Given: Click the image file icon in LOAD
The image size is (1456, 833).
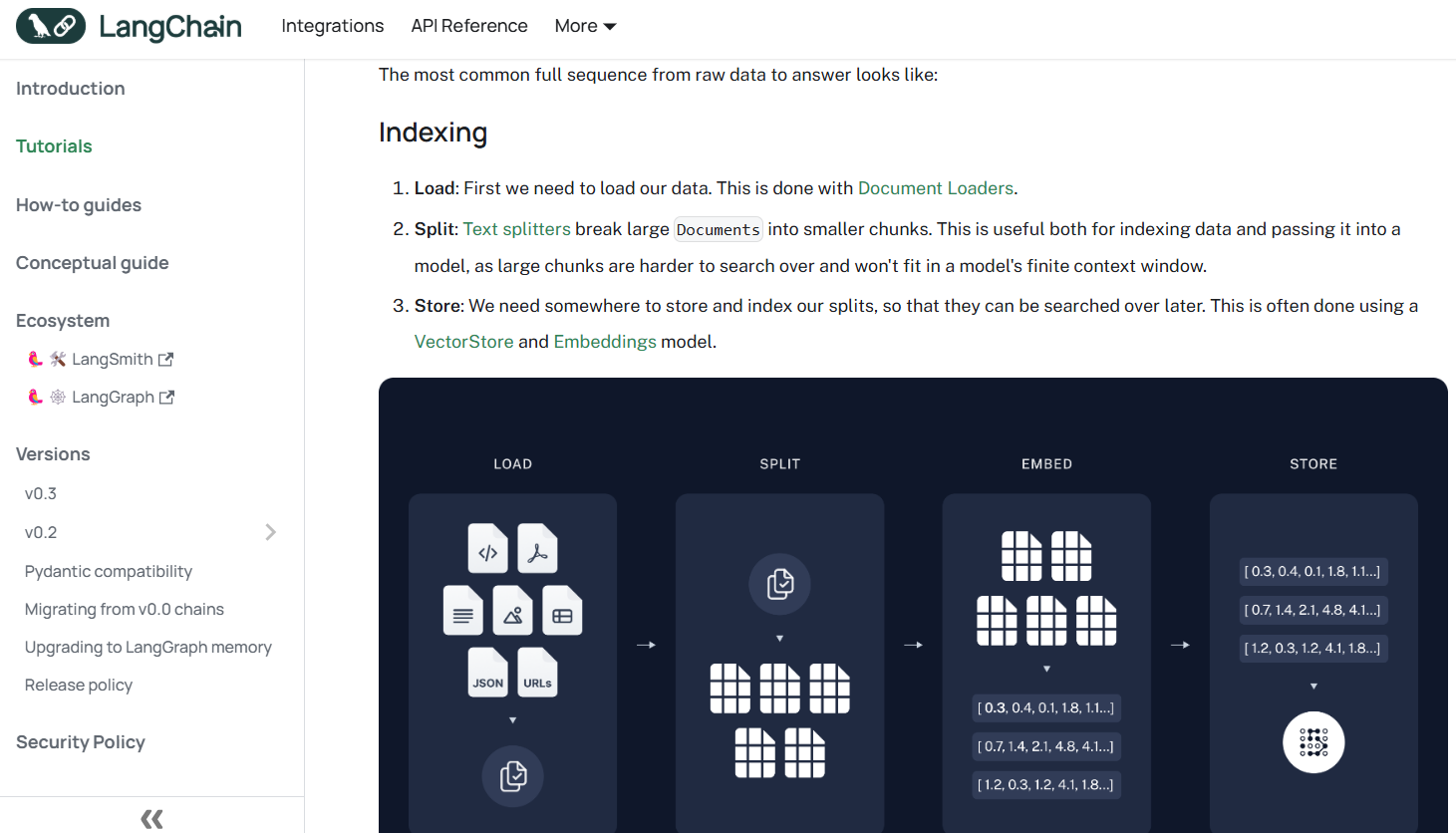Looking at the screenshot, I should [x=513, y=611].
